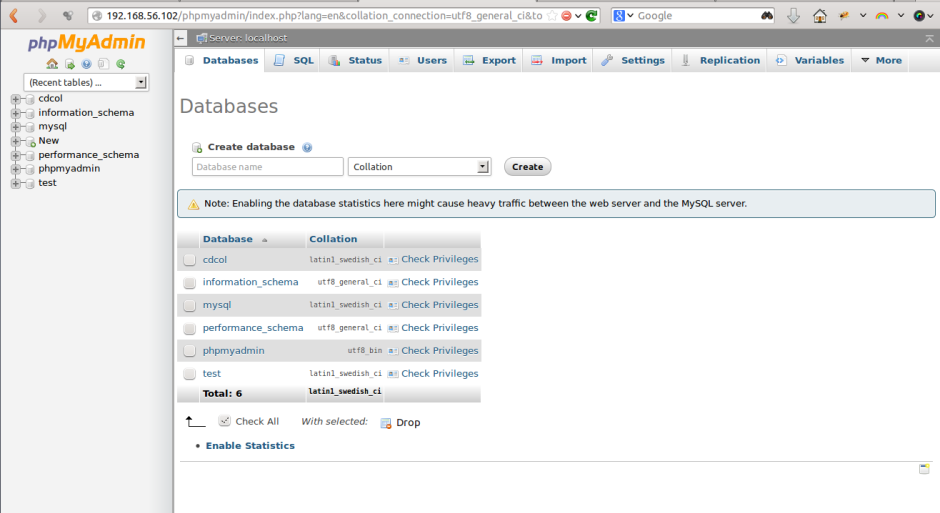This screenshot has width=940, height=513.
Task: Click the color wheel extension icon in browser toolbar
Action: pyautogui.click(x=919, y=16)
